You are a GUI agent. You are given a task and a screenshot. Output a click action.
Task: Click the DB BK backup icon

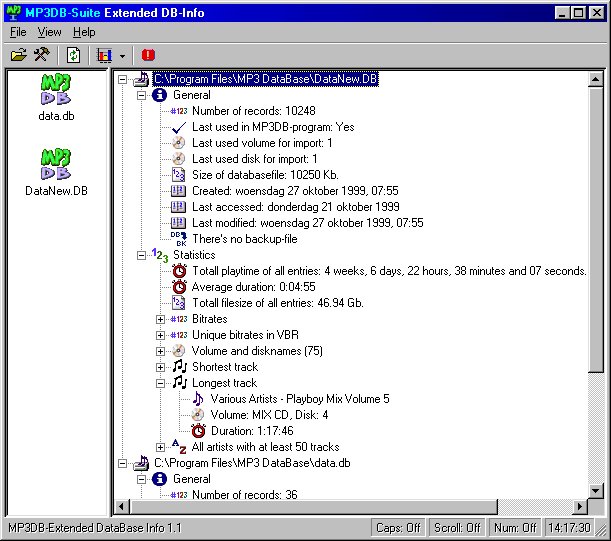tap(179, 239)
